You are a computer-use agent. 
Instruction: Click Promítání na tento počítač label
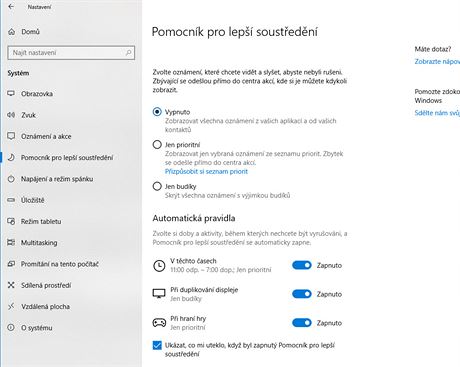coord(60,264)
